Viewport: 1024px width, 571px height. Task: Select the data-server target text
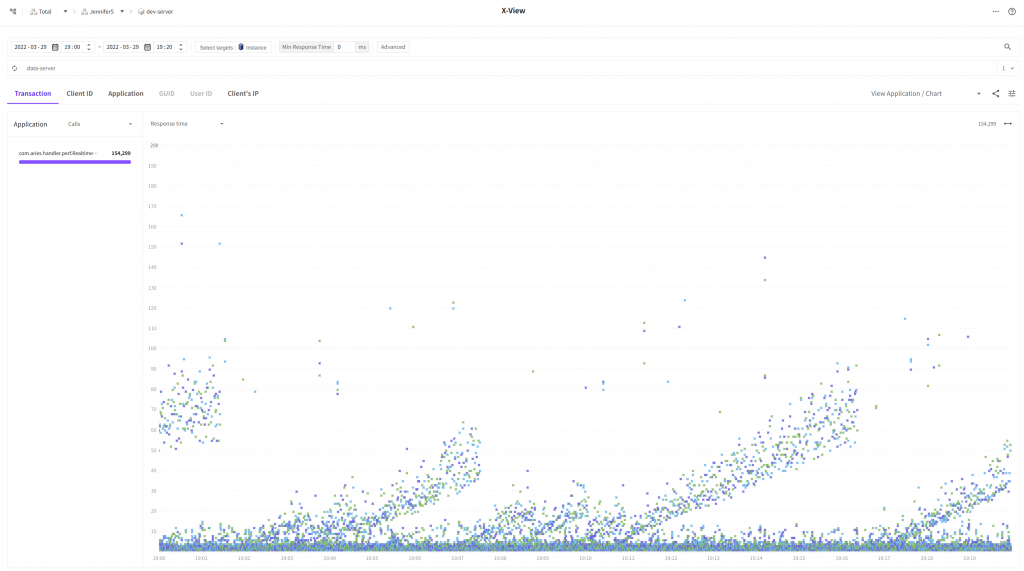click(x=41, y=68)
